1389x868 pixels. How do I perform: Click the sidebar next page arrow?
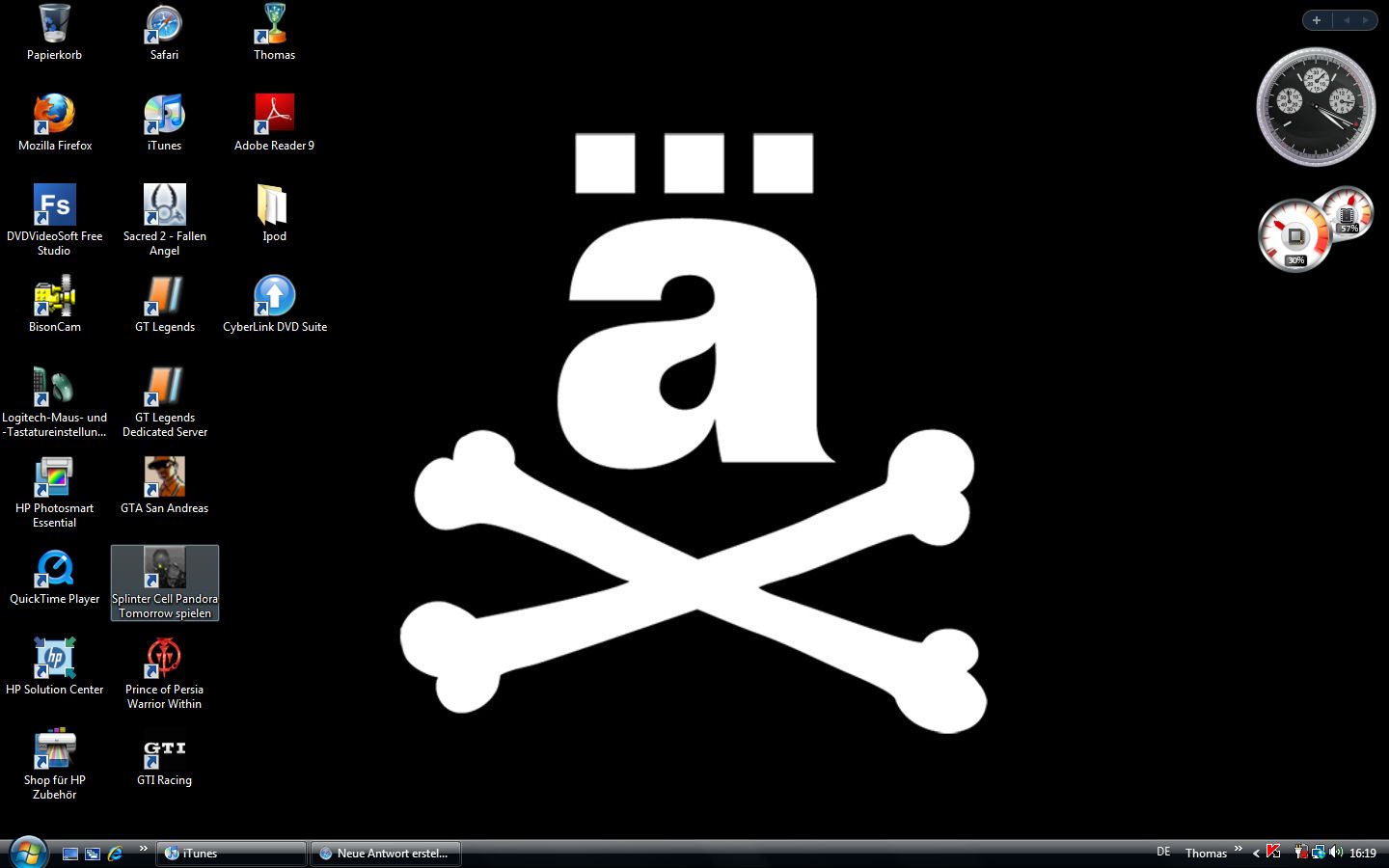pyautogui.click(x=1365, y=20)
